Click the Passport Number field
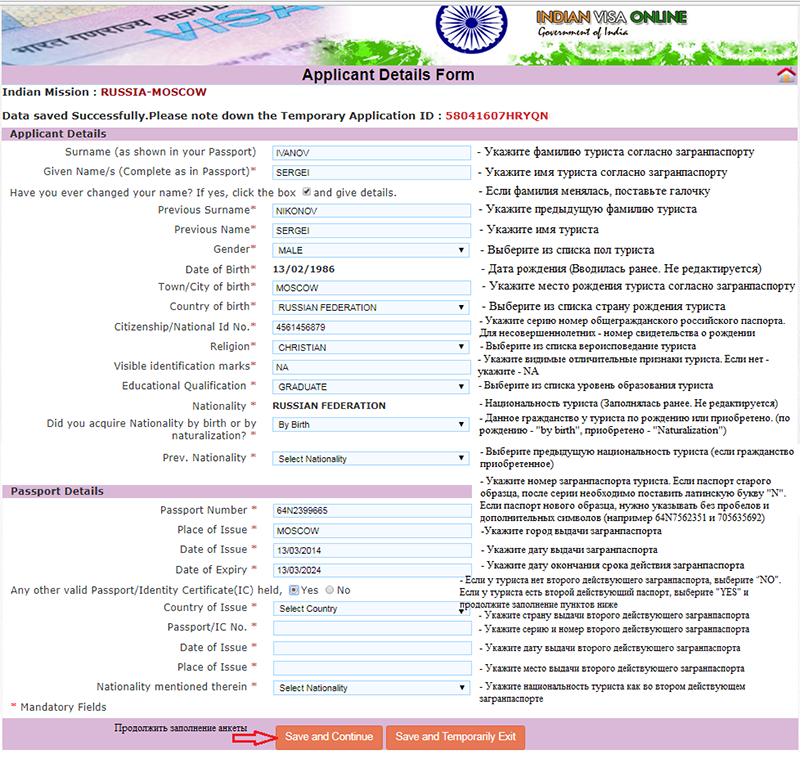This screenshot has width=800, height=759. [x=372, y=511]
